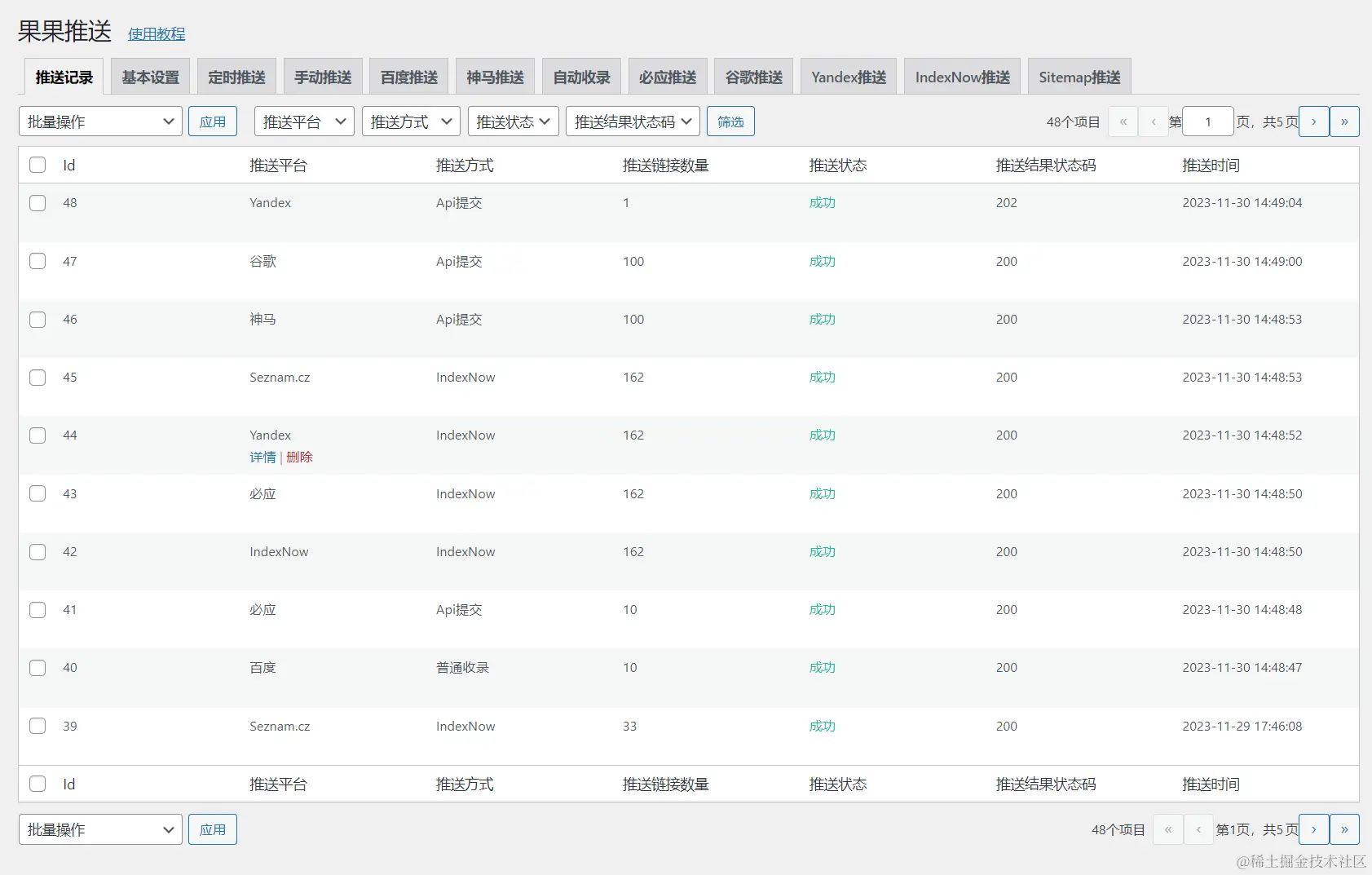Go to next page in top pagination
This screenshot has width=1372, height=875.
point(1313,122)
